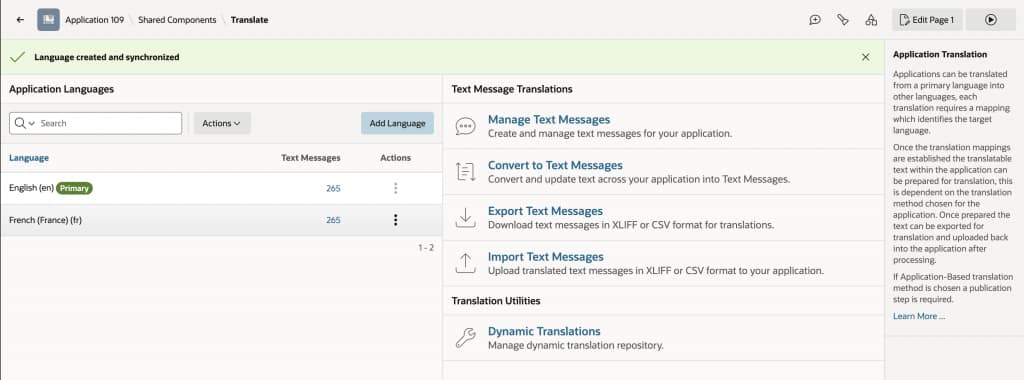Open the Actions dropdown menu
Image resolution: width=1024 pixels, height=380 pixels.
pyautogui.click(x=222, y=123)
